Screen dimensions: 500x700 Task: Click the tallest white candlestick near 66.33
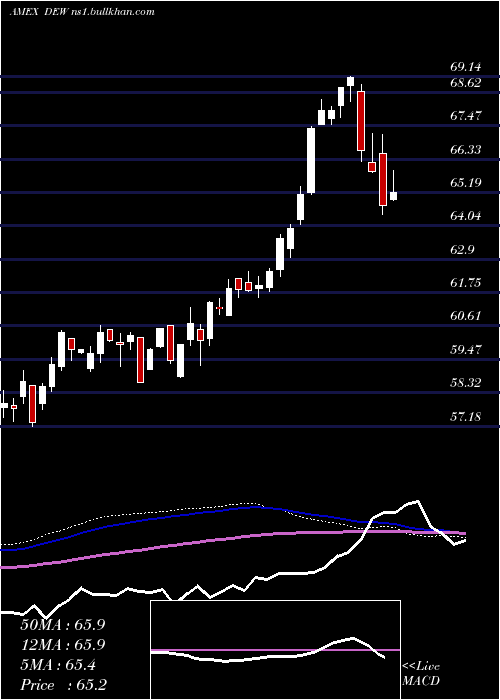(311, 160)
